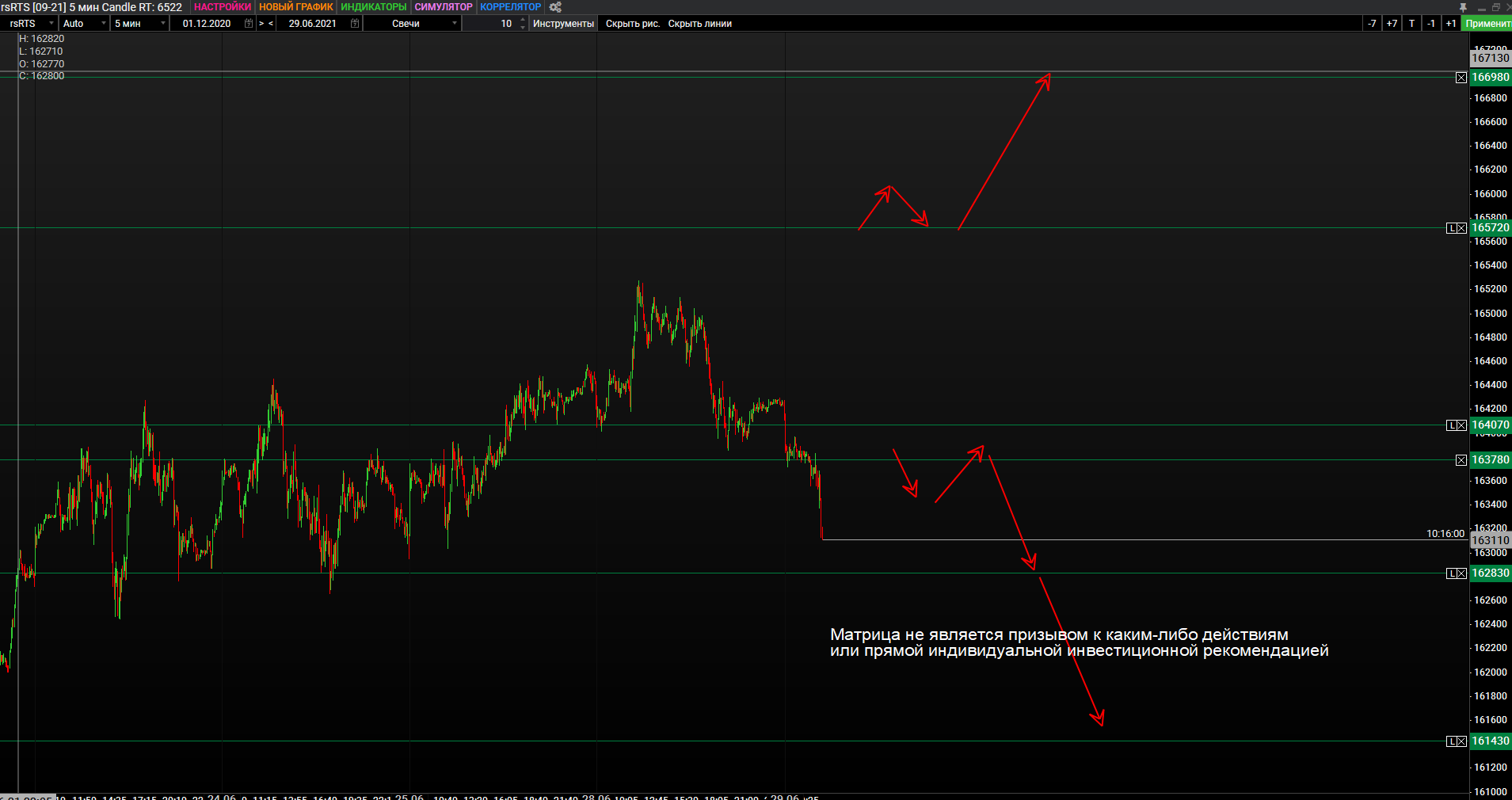Select the 166980 price level label
Viewport: 1512px width, 800px height.
[x=1491, y=78]
